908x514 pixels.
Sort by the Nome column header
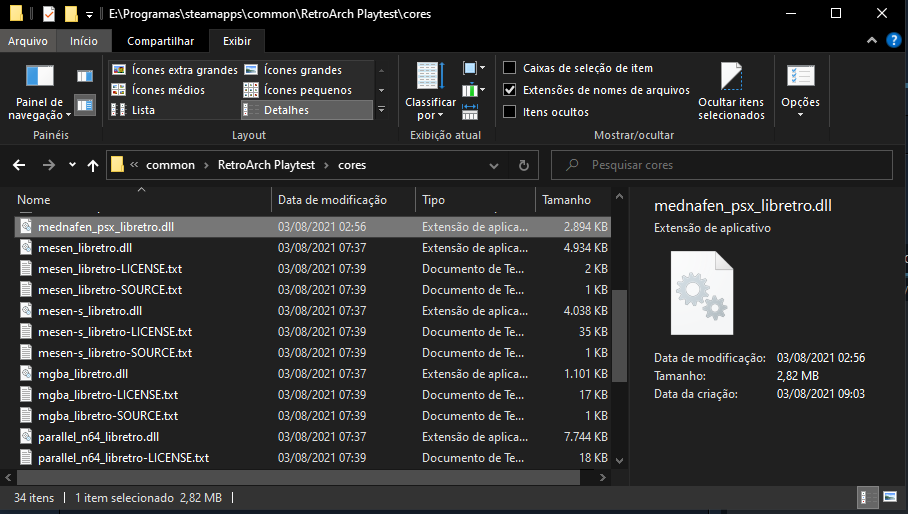pos(141,200)
